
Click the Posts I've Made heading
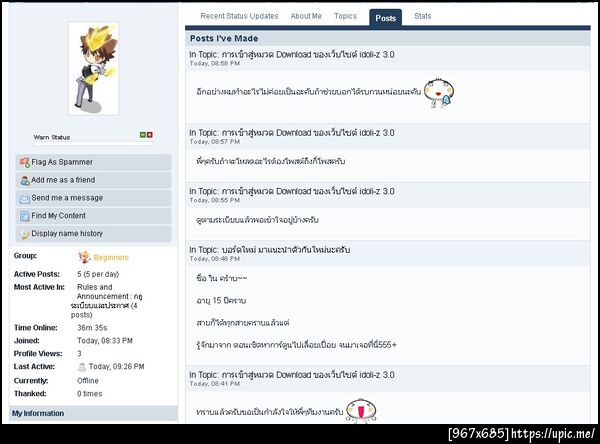224,38
